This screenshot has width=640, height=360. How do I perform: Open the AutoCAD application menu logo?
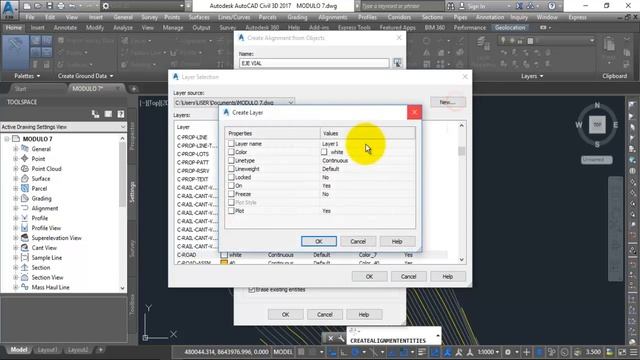click(x=10, y=10)
